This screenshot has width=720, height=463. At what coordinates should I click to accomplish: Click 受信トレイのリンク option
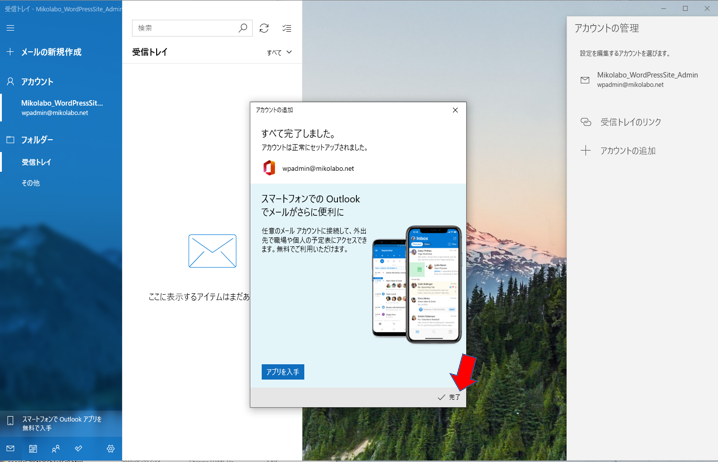click(631, 122)
